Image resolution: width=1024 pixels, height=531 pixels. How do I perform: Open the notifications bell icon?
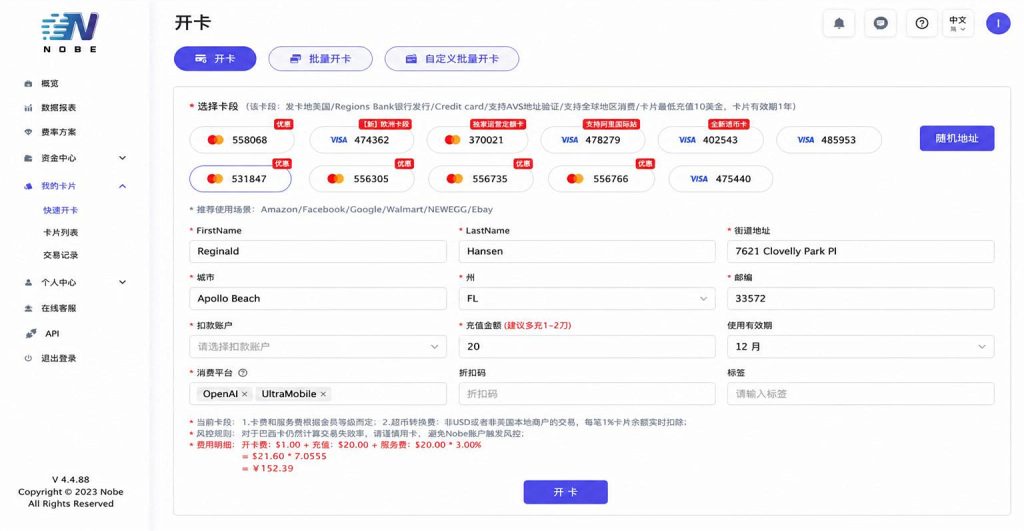pyautogui.click(x=839, y=24)
